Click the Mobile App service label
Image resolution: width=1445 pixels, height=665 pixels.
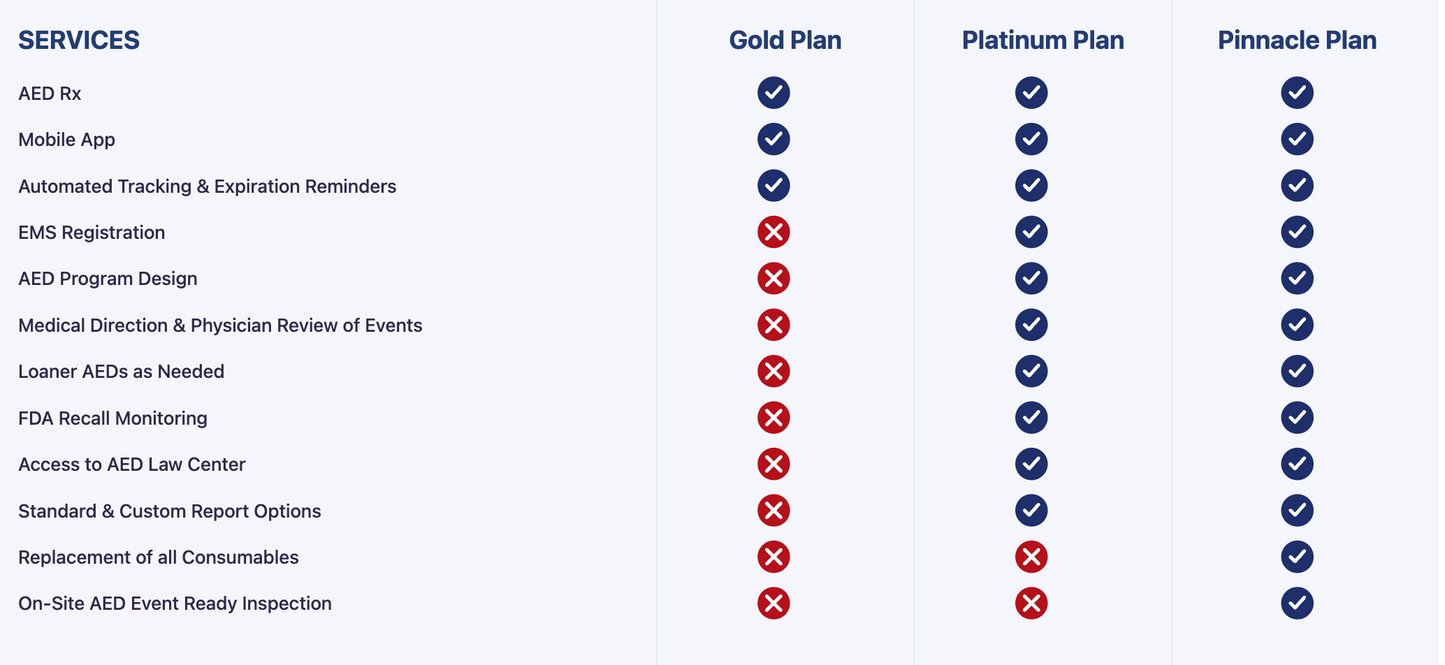pos(67,139)
